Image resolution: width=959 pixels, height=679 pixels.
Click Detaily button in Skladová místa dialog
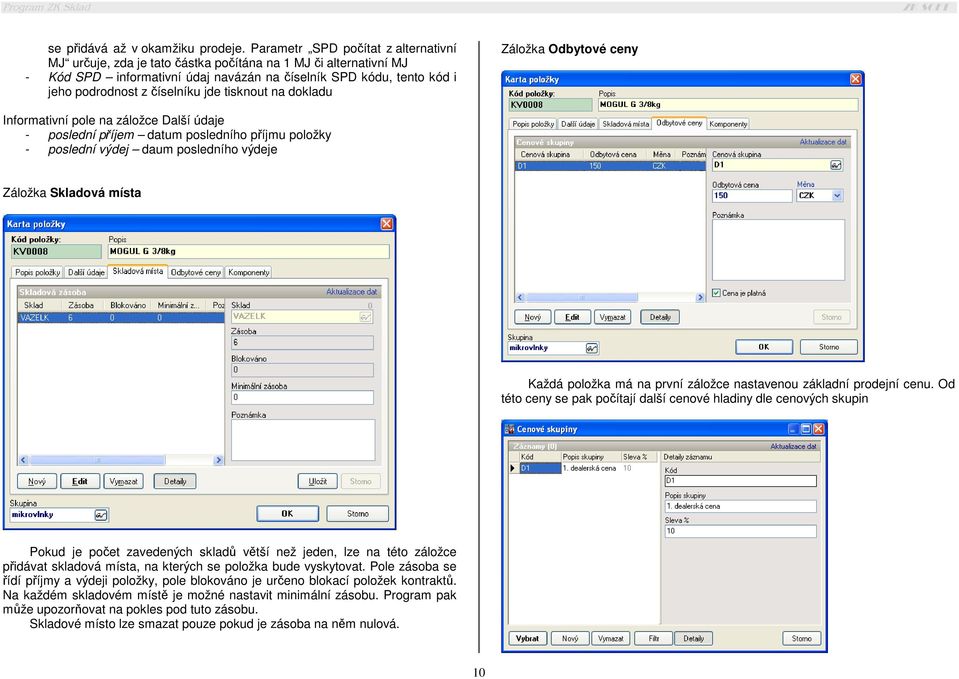click(x=175, y=482)
